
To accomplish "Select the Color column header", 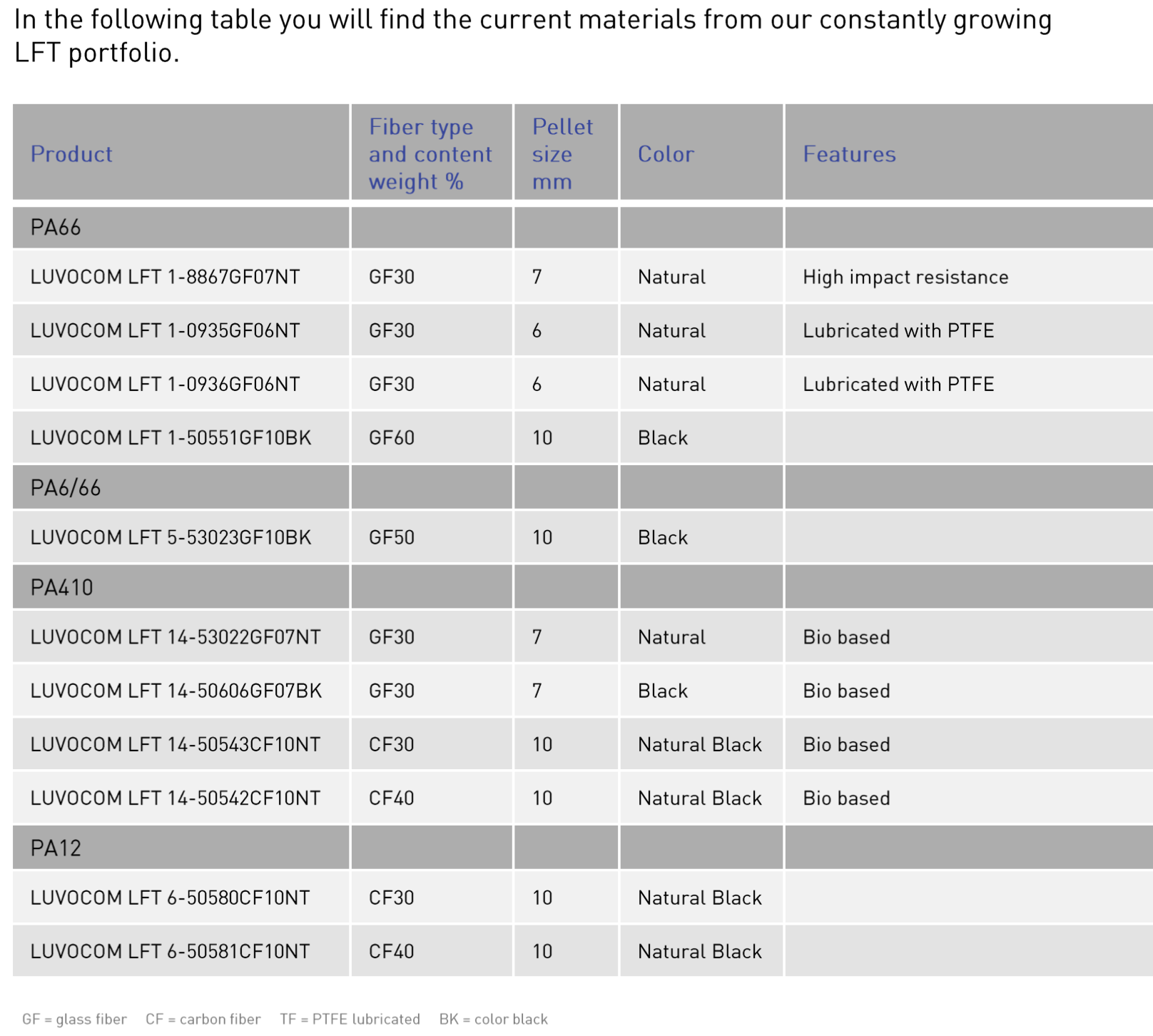I will 666,154.
